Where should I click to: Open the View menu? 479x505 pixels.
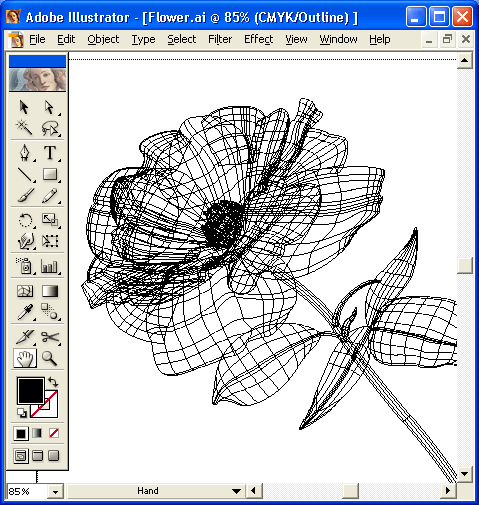(x=296, y=39)
